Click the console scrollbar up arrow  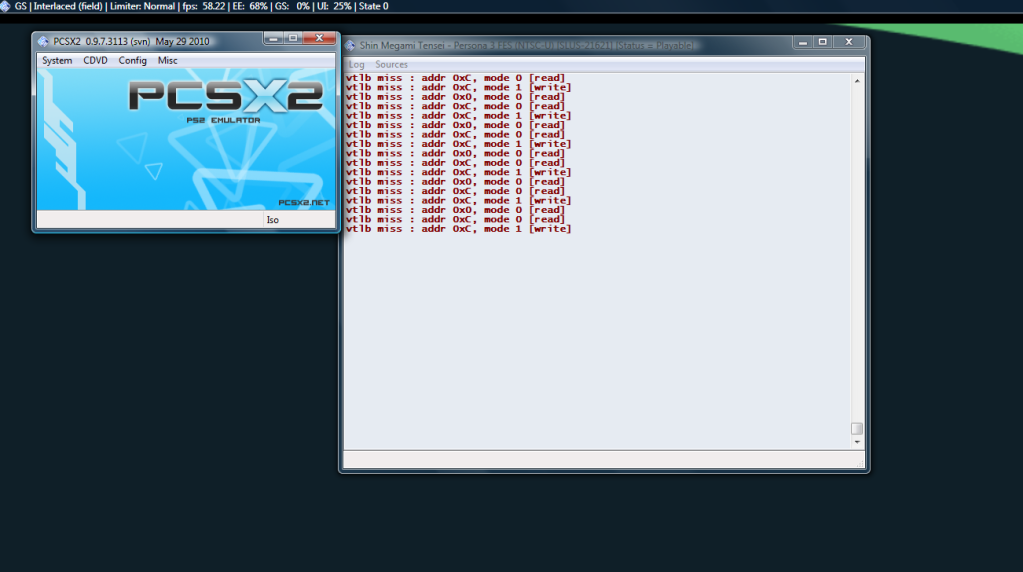(857, 81)
